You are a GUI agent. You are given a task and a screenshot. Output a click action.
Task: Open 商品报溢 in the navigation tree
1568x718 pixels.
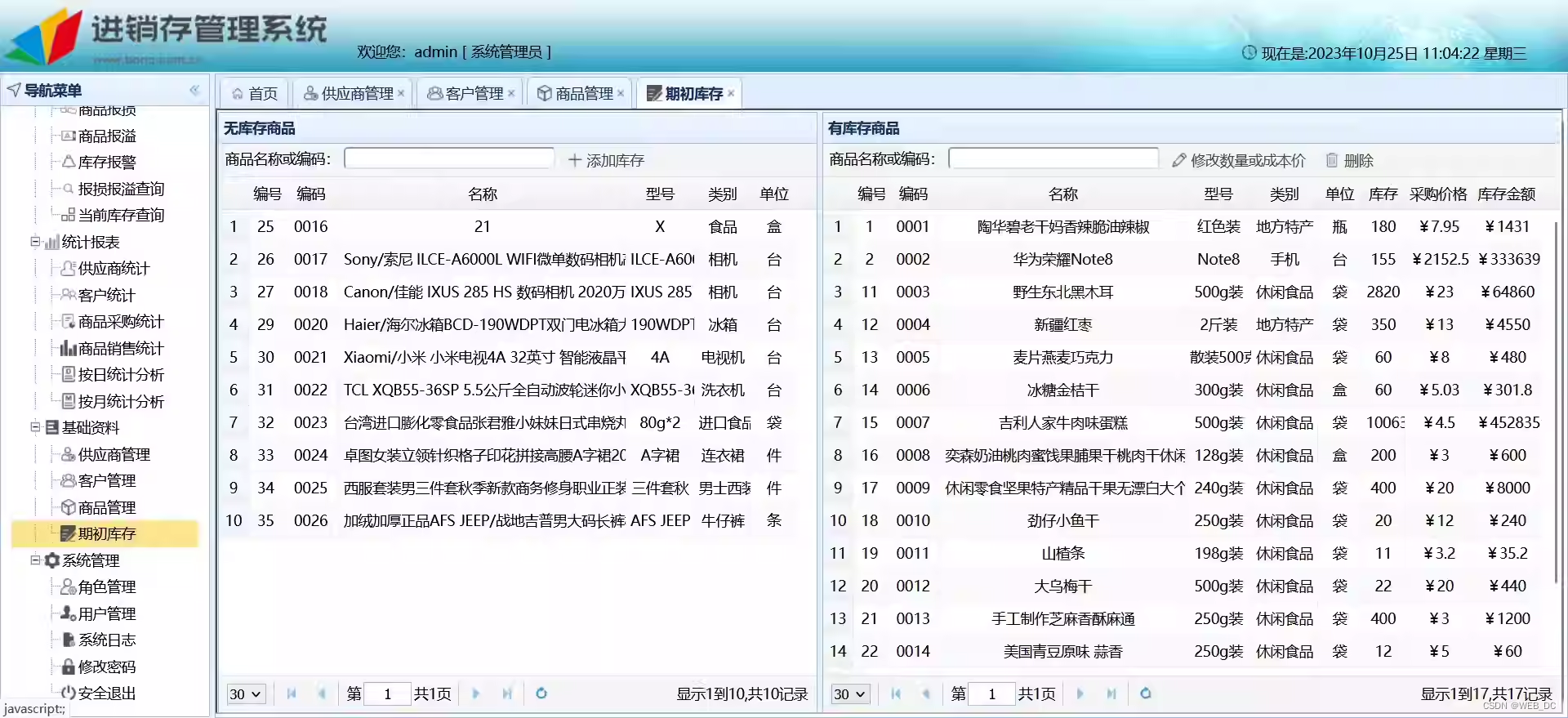tap(107, 136)
